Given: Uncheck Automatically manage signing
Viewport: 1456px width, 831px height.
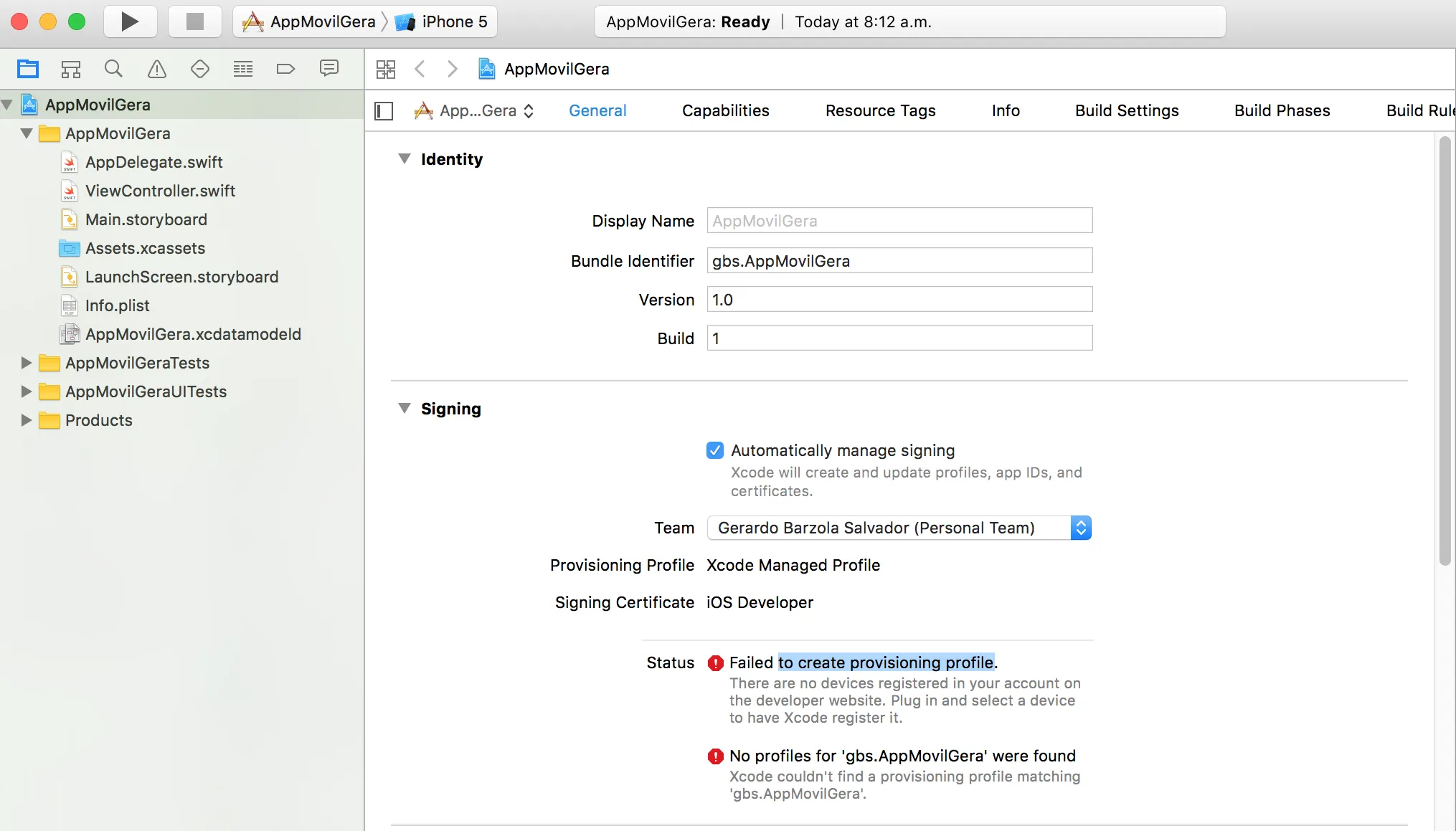Looking at the screenshot, I should (714, 450).
